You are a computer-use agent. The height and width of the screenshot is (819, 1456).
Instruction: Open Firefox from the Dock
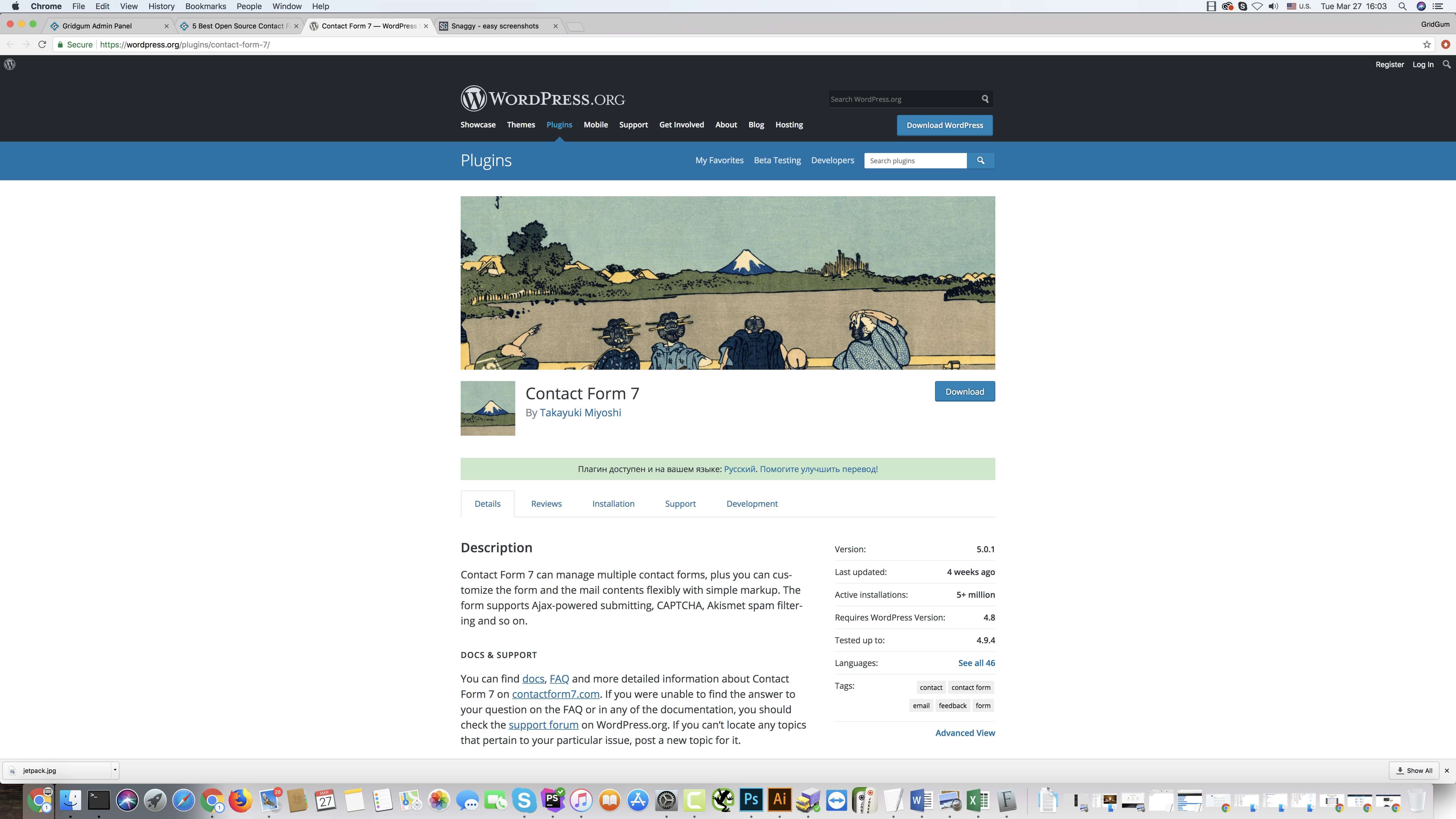click(x=241, y=800)
